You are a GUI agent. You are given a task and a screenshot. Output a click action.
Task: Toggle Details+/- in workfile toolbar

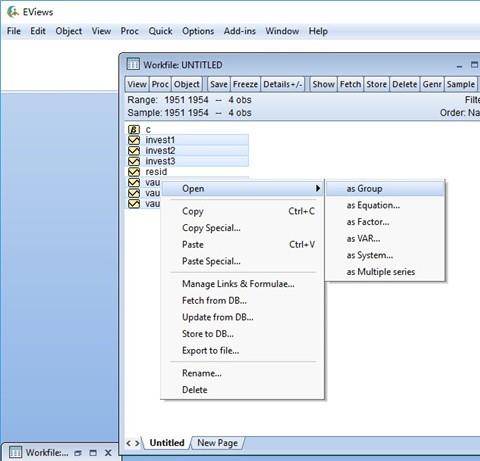283,84
